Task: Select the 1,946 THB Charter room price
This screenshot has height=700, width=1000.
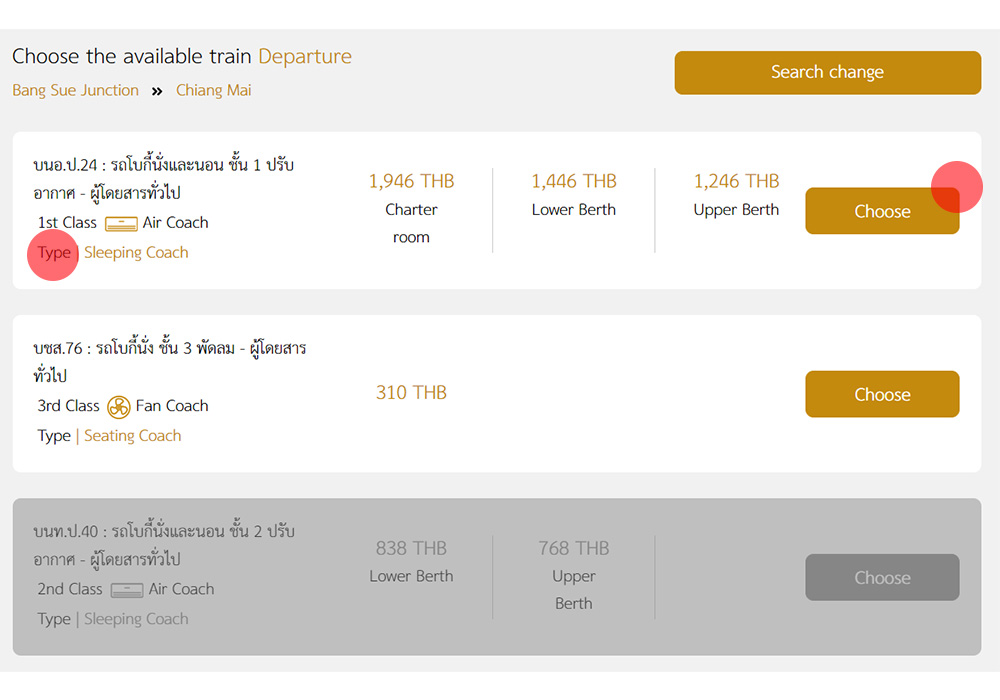Action: (x=411, y=182)
